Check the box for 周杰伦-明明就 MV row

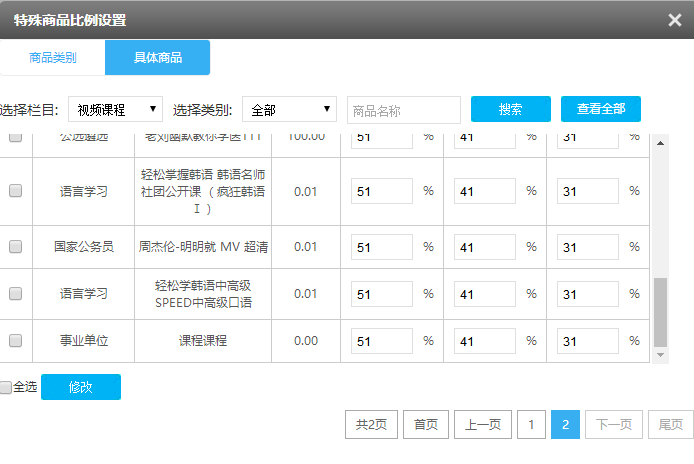coord(15,246)
